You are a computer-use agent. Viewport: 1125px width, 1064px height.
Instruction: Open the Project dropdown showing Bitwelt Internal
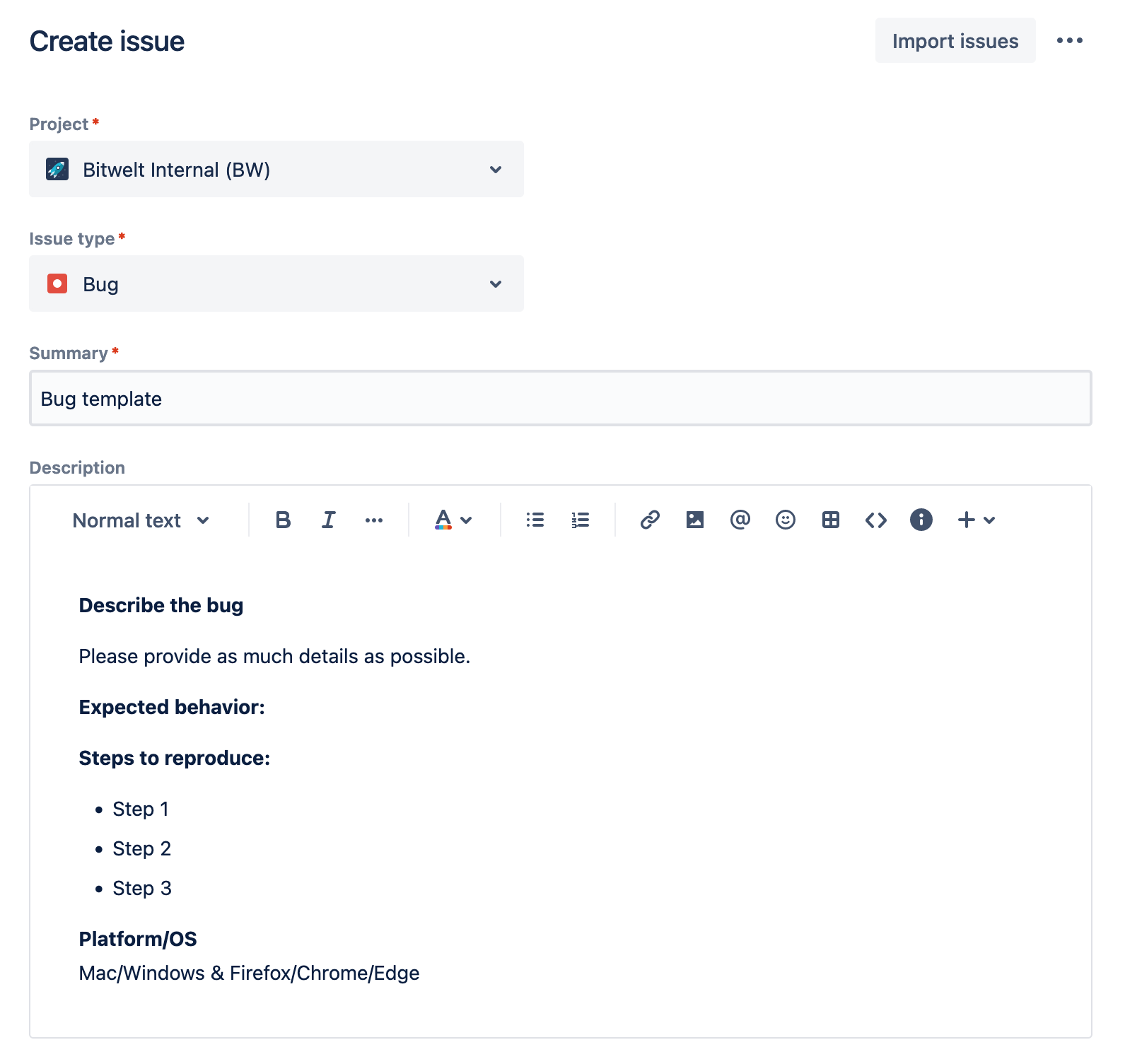(276, 170)
